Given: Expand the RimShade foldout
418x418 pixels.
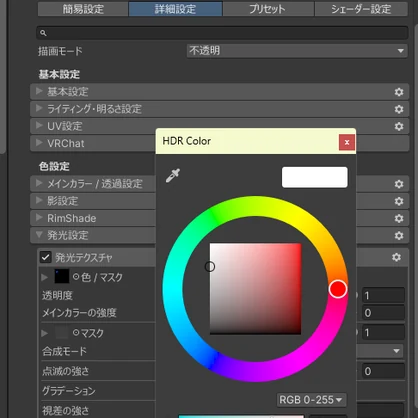Looking at the screenshot, I should coord(39,218).
